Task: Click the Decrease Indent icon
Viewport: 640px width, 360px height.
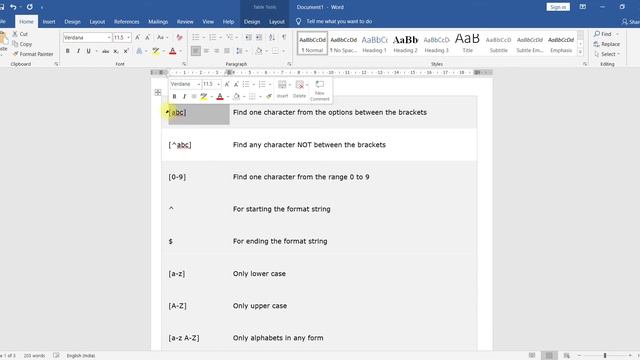Action: tap(248, 38)
